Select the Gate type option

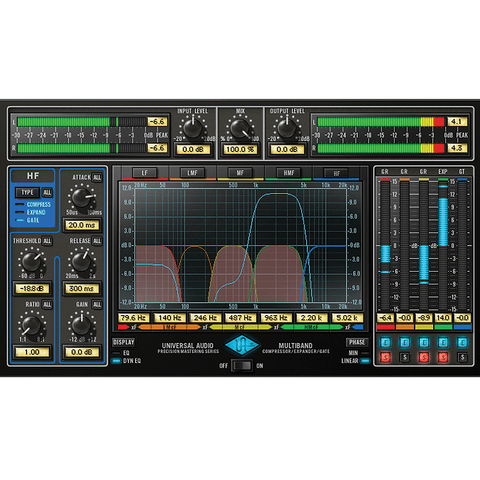point(28,220)
